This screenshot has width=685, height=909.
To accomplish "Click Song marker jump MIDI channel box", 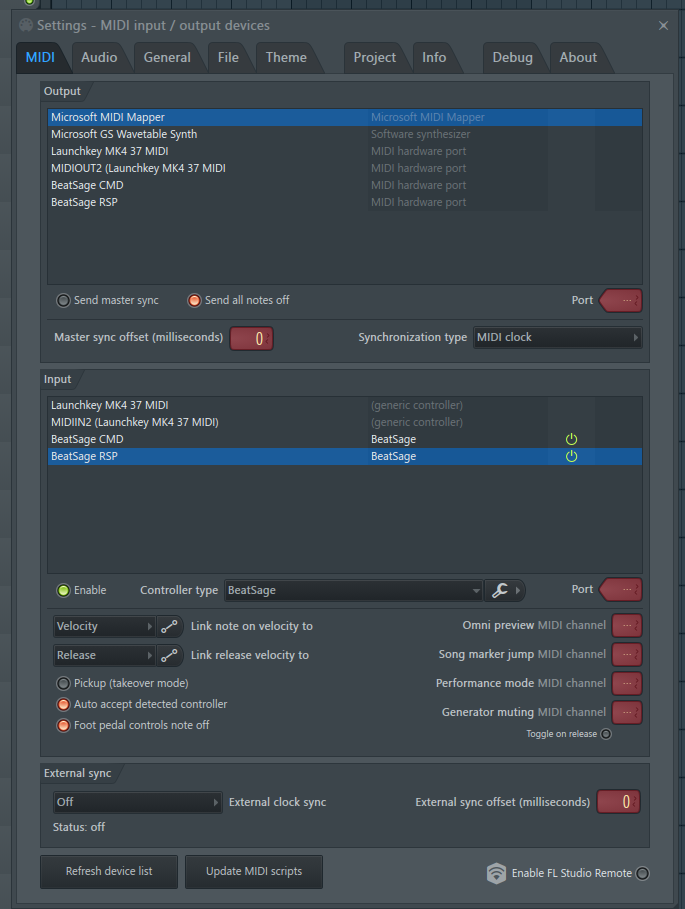I will pos(627,655).
